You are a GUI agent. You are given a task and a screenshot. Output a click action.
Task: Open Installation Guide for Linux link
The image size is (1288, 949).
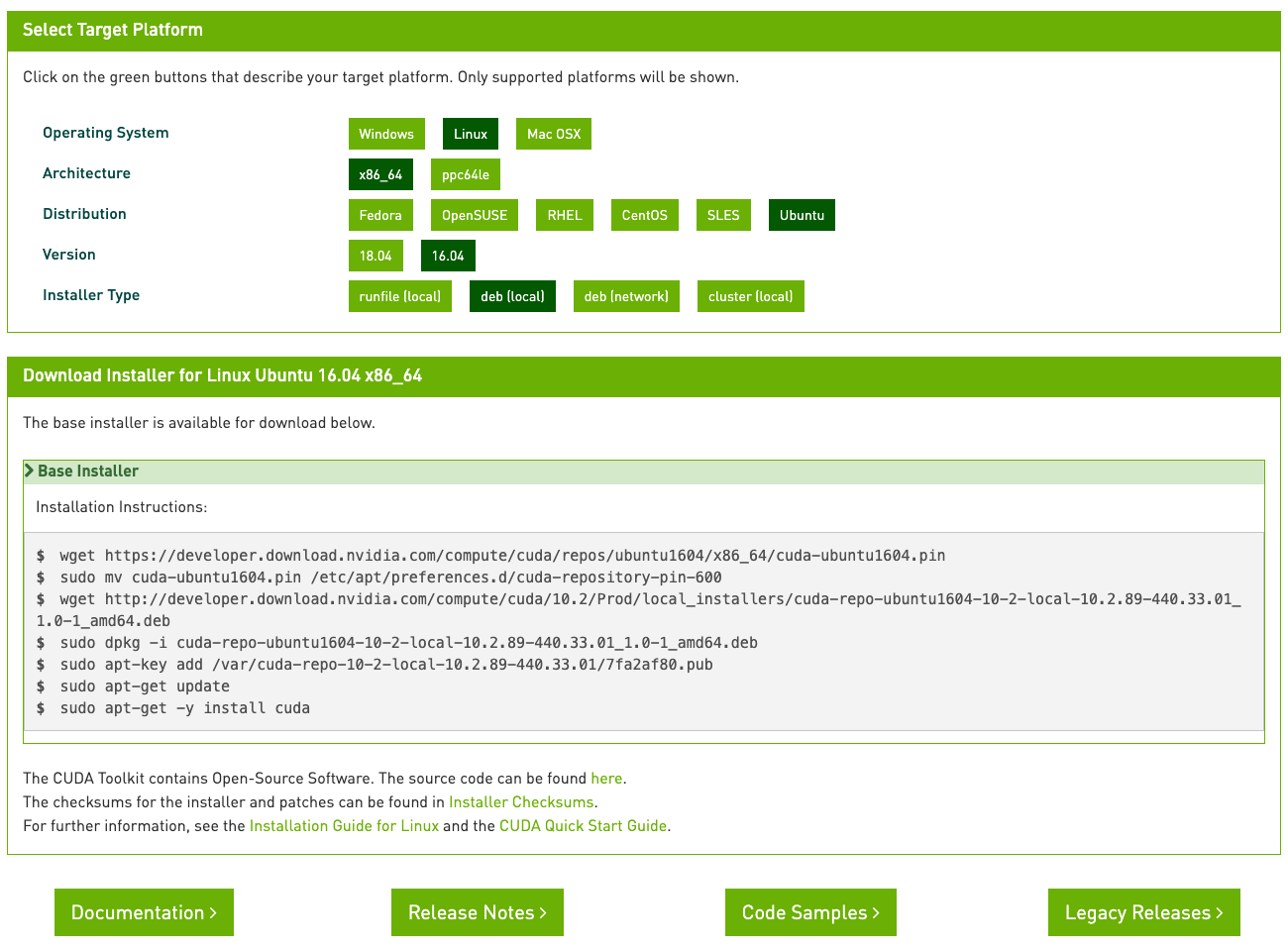click(x=344, y=826)
